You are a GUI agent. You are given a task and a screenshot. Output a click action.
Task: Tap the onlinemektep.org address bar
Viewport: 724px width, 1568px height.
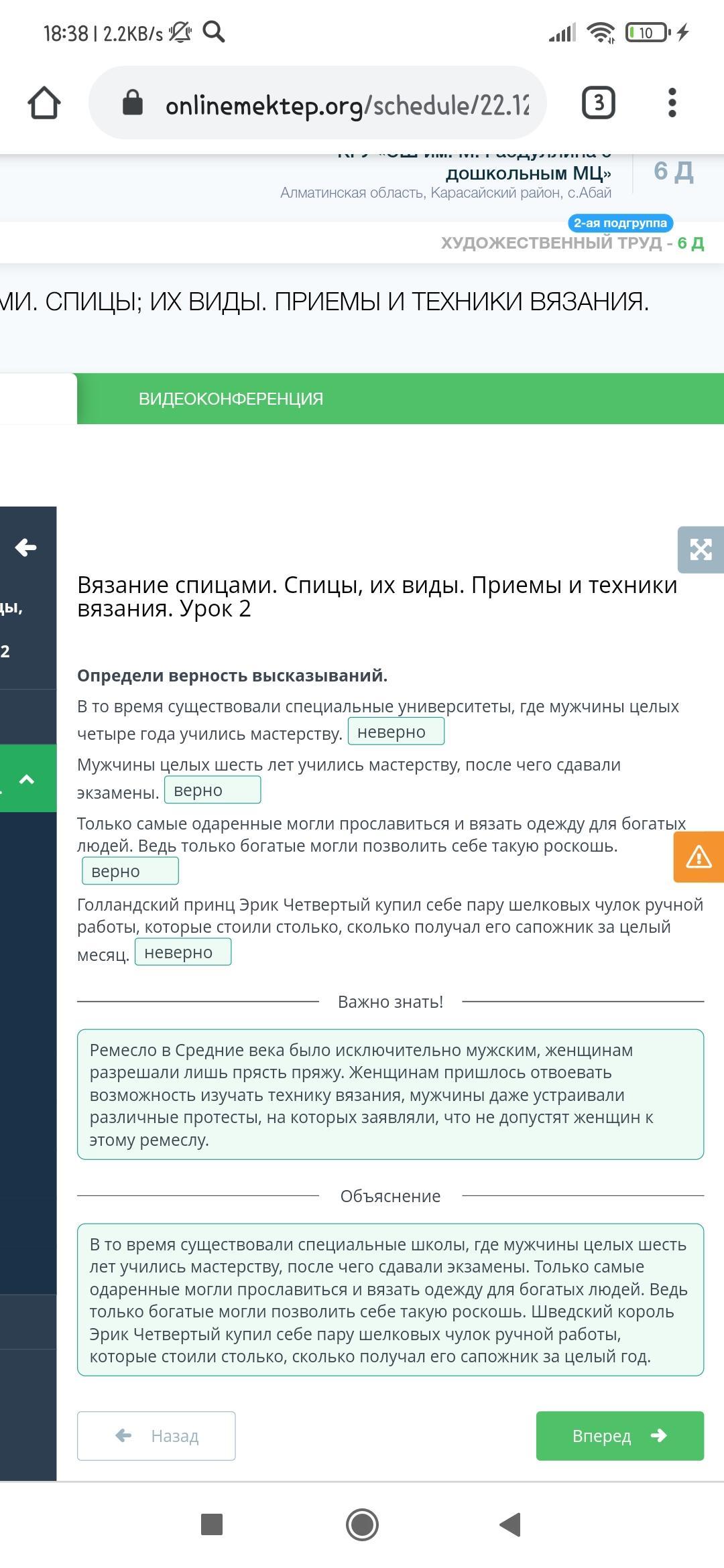318,103
